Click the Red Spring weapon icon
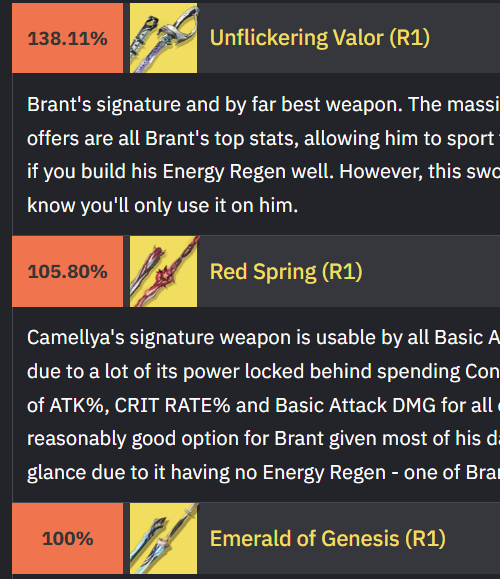 point(164,271)
